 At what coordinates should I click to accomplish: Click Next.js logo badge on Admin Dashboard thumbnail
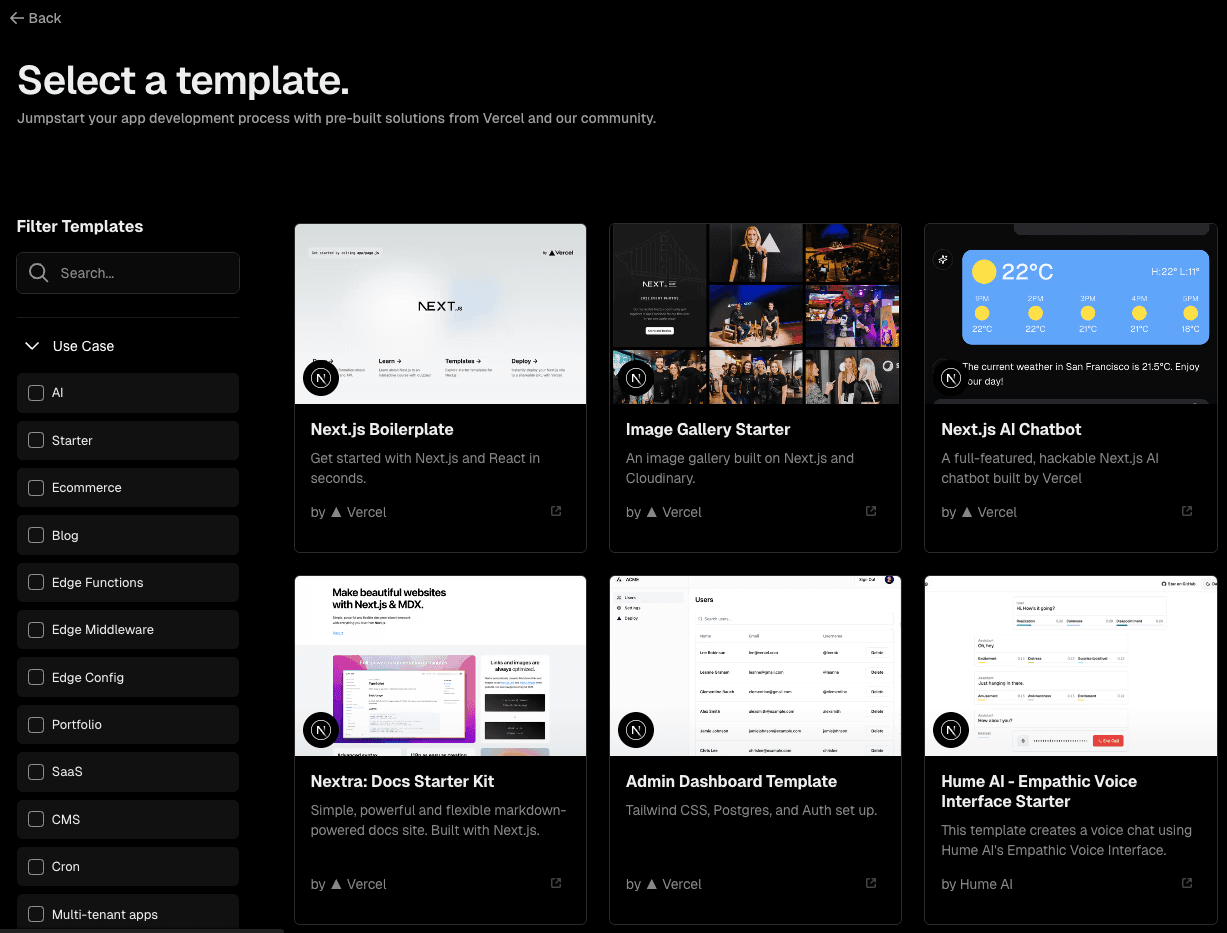pos(637,731)
